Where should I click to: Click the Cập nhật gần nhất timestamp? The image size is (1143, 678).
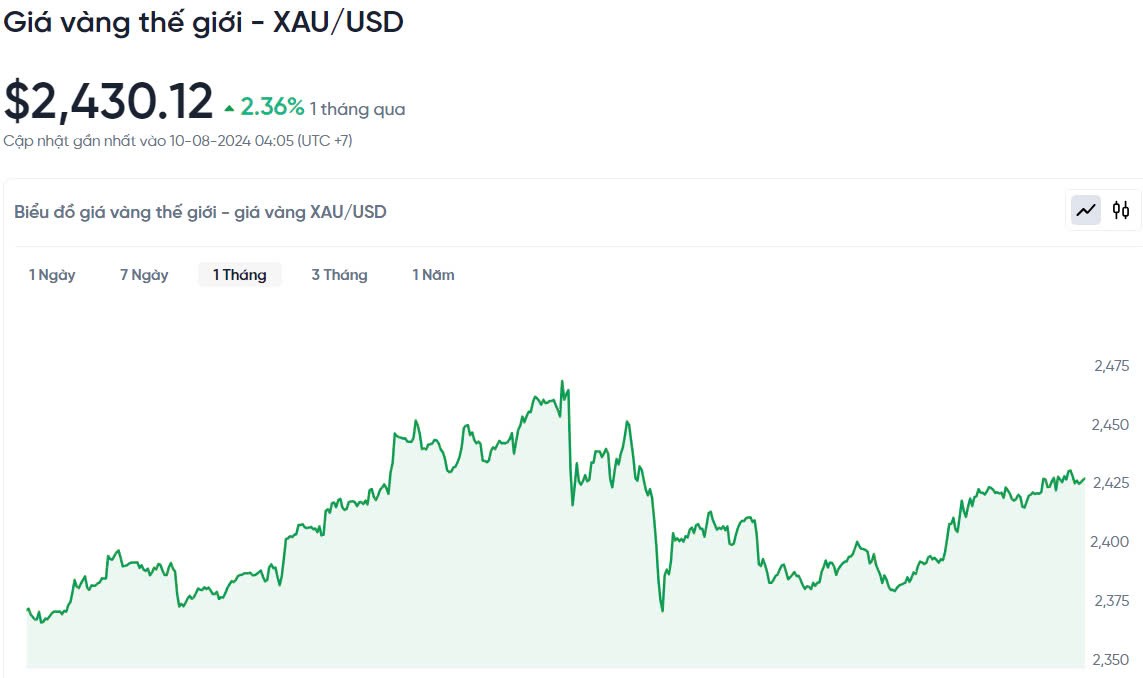tap(177, 141)
